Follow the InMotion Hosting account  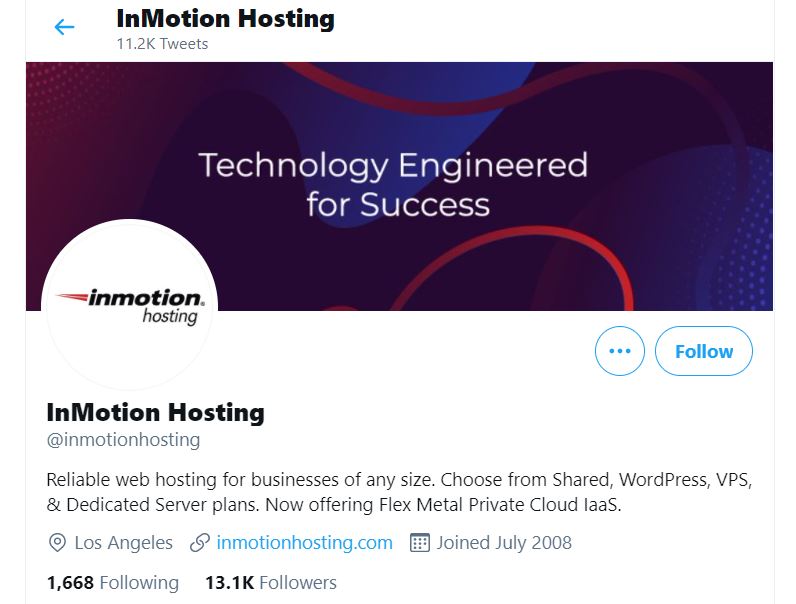tap(703, 351)
